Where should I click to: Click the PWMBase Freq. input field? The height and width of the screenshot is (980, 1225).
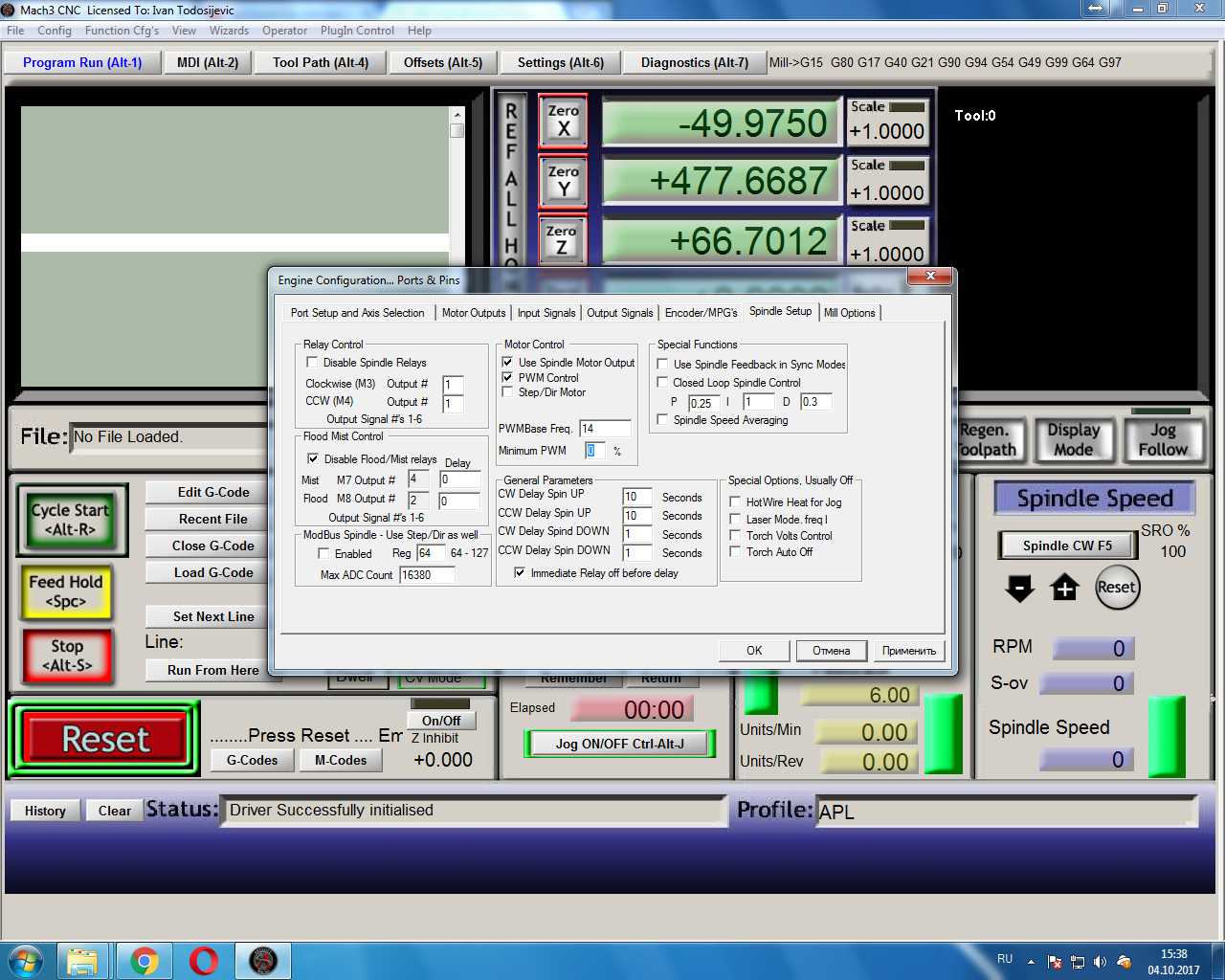click(x=605, y=428)
